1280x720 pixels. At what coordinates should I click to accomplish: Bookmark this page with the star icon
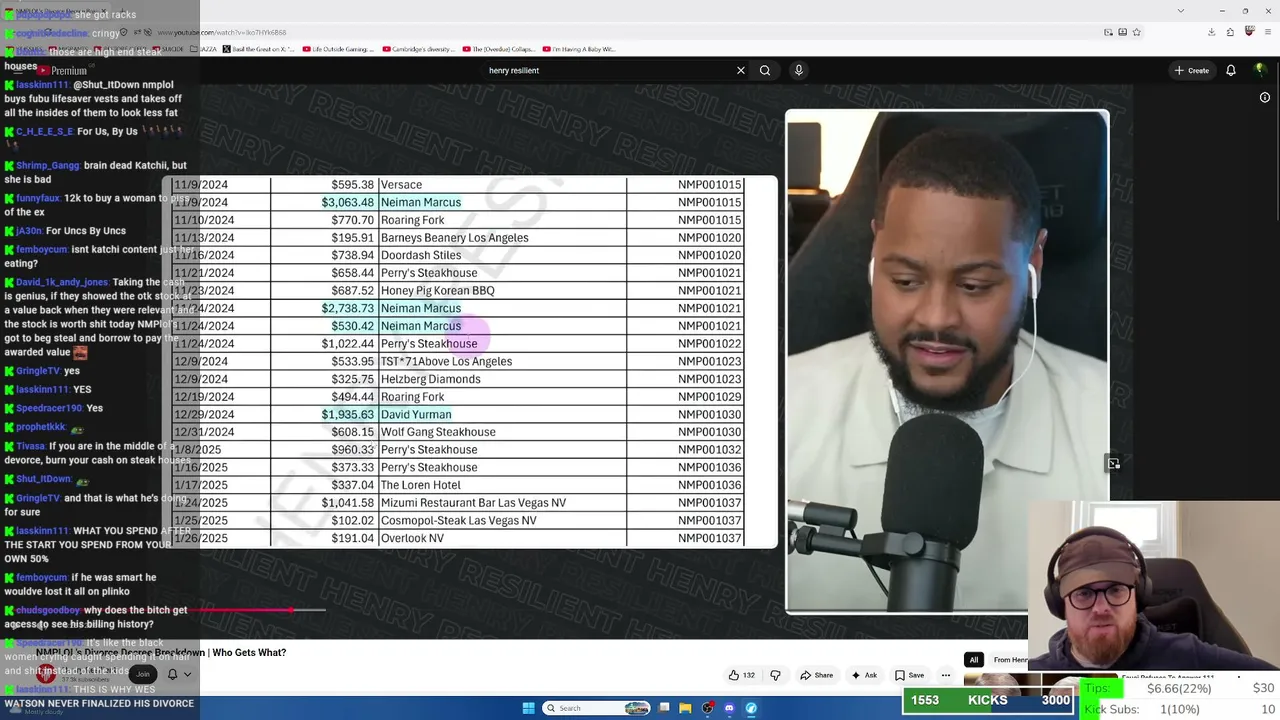pos(1137,32)
